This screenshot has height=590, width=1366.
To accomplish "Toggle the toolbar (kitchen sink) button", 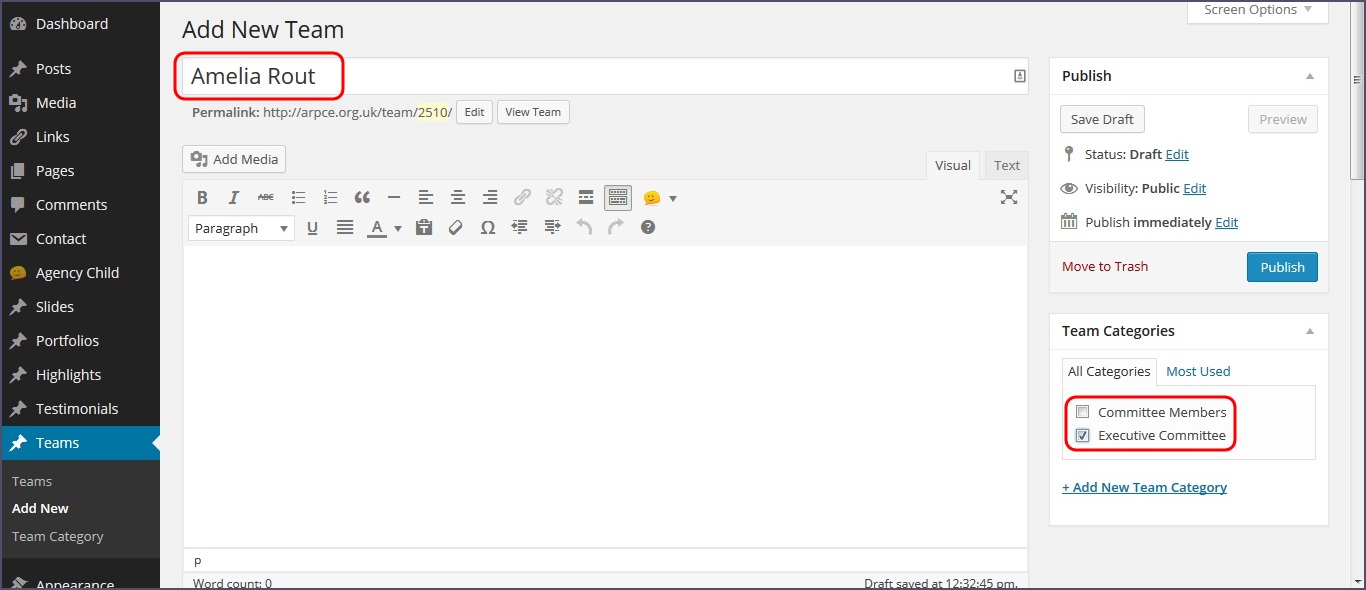I will pos(618,198).
